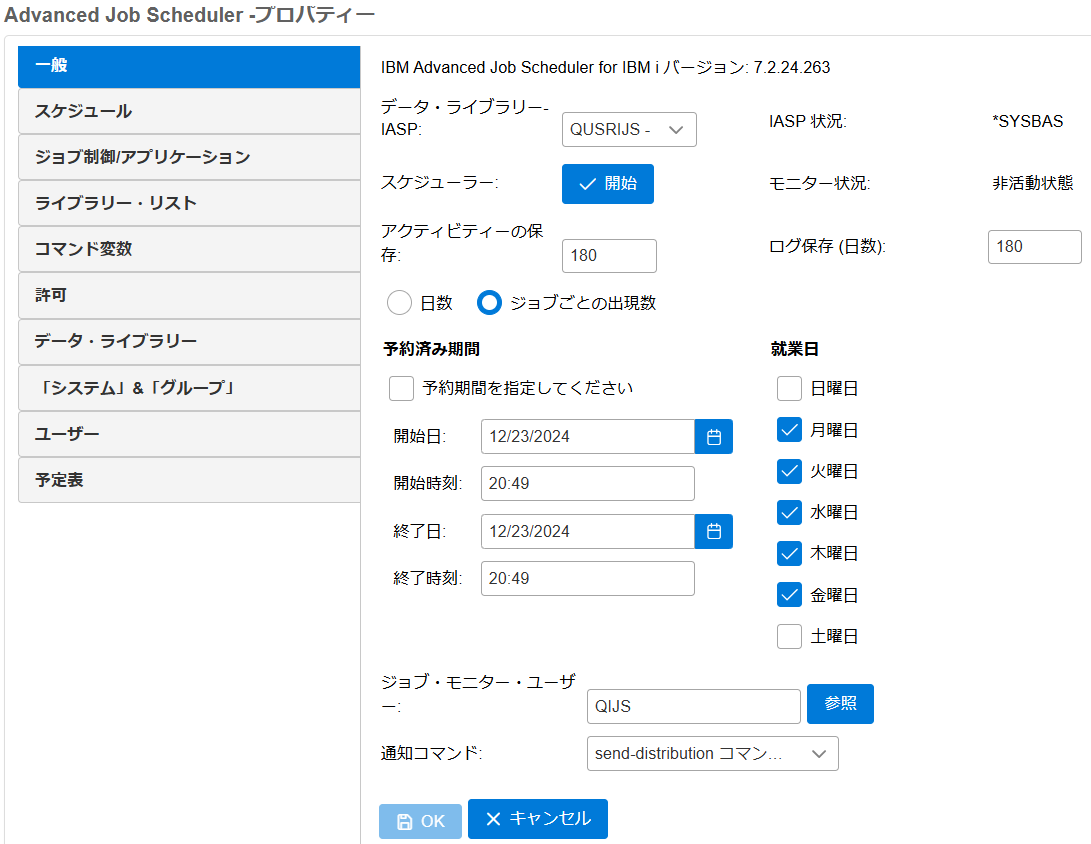Open the 予定表 tab

point(189,479)
